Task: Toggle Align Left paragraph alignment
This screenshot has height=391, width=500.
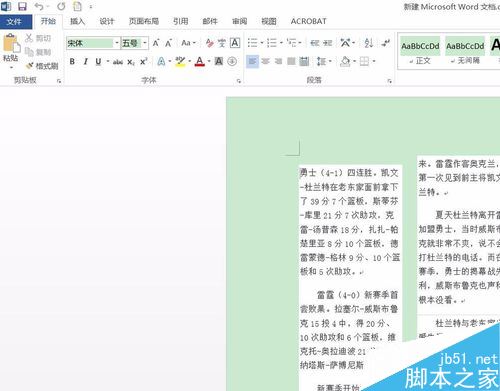Action: click(x=252, y=62)
